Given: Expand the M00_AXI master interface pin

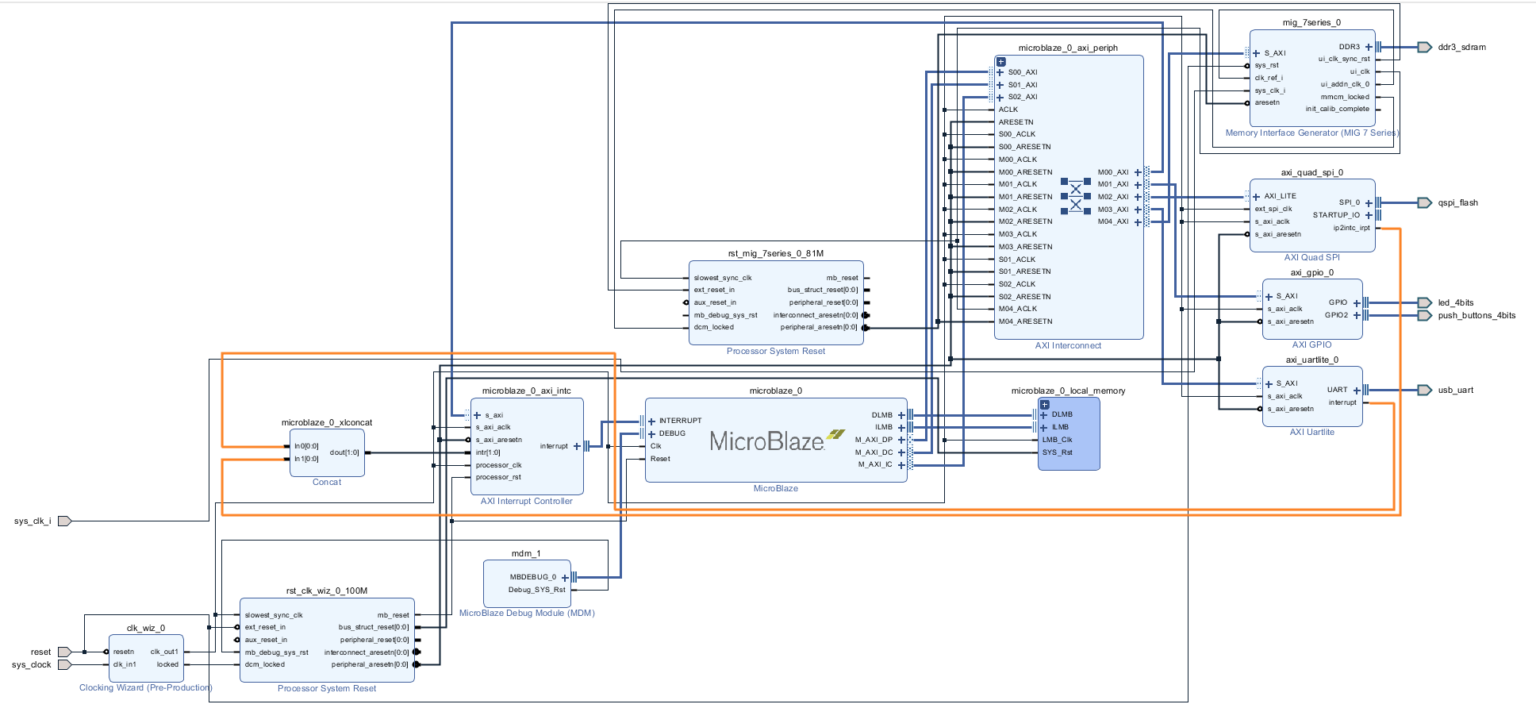Looking at the screenshot, I should coord(1140,171).
